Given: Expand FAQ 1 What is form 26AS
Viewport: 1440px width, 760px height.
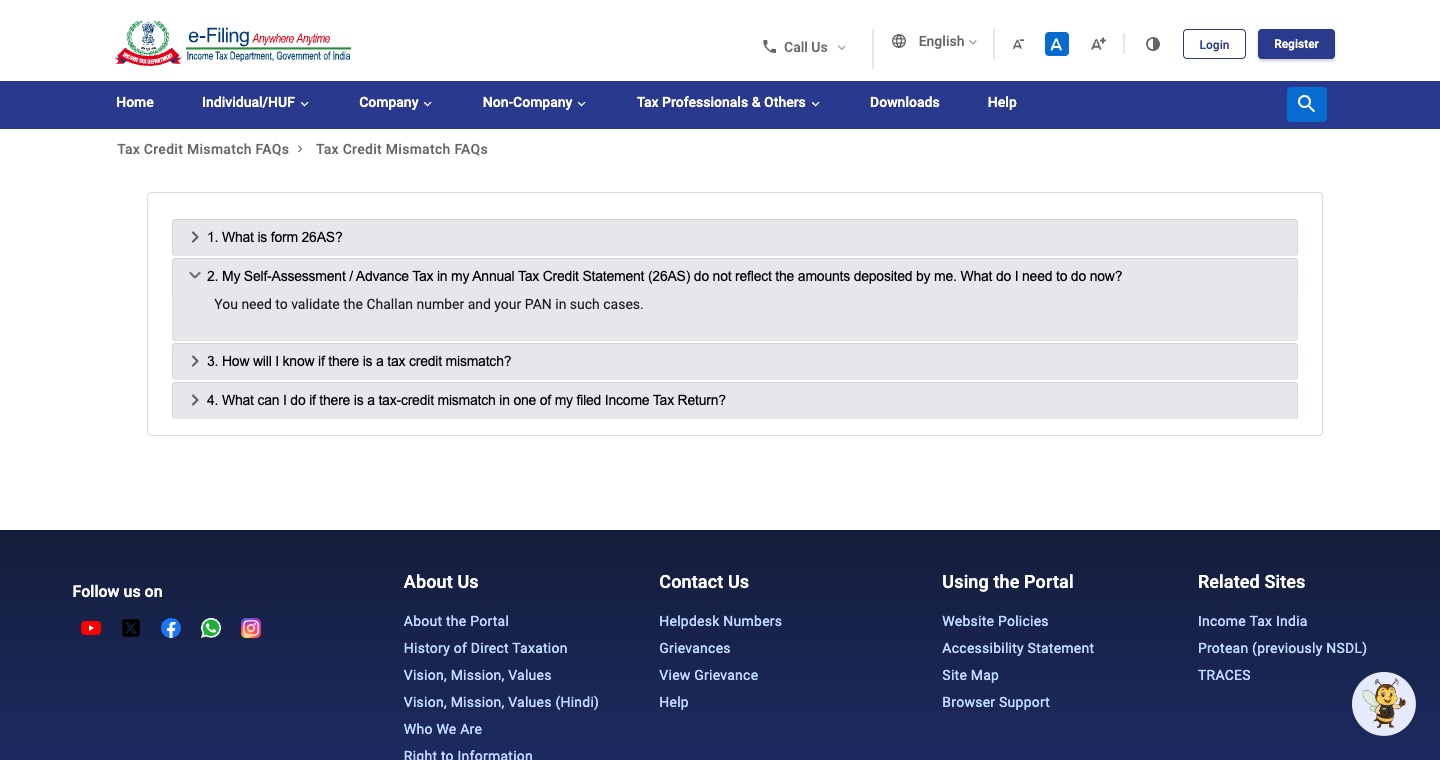Looking at the screenshot, I should pos(735,237).
